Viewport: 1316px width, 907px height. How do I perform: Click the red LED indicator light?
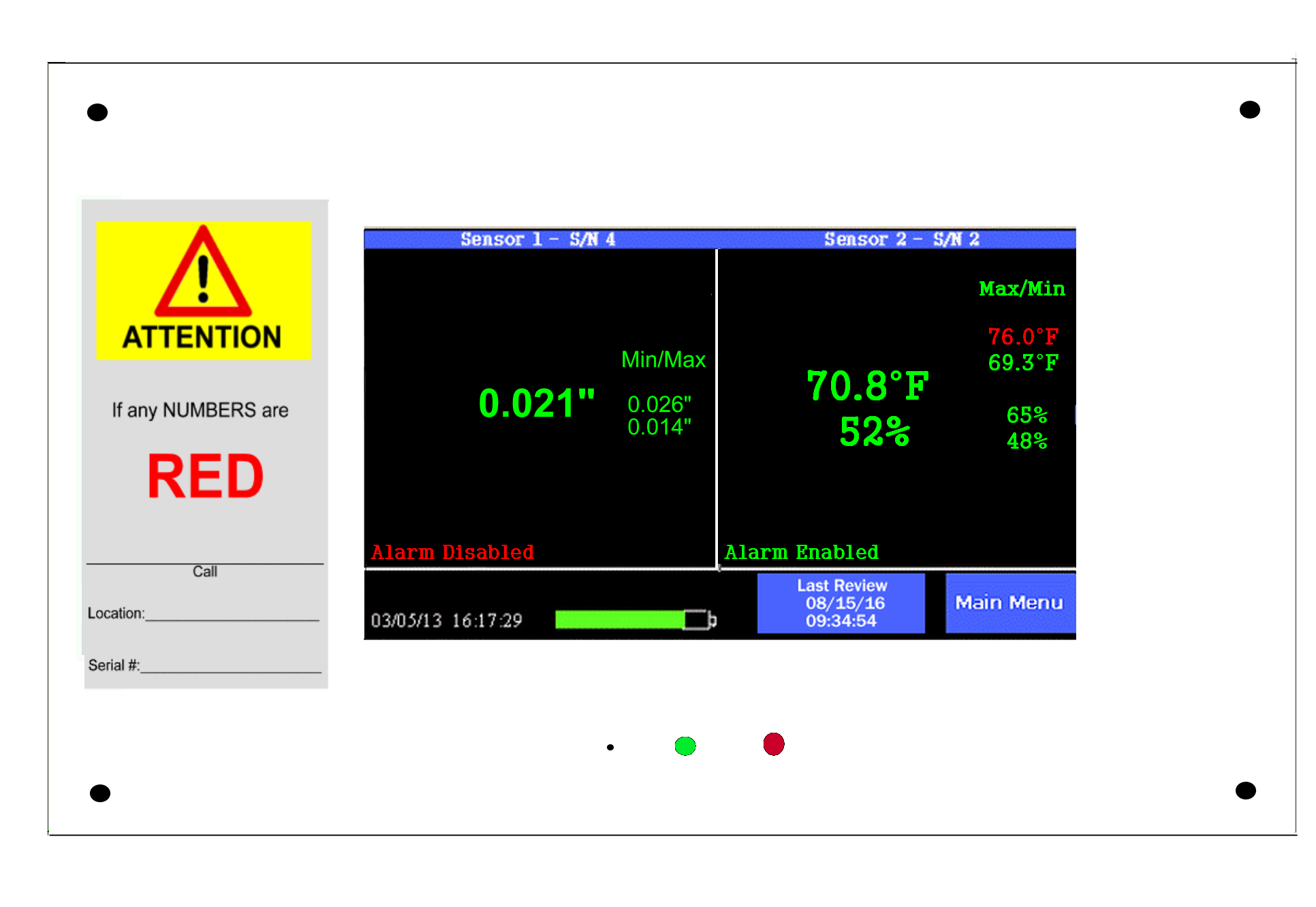pyautogui.click(x=774, y=744)
